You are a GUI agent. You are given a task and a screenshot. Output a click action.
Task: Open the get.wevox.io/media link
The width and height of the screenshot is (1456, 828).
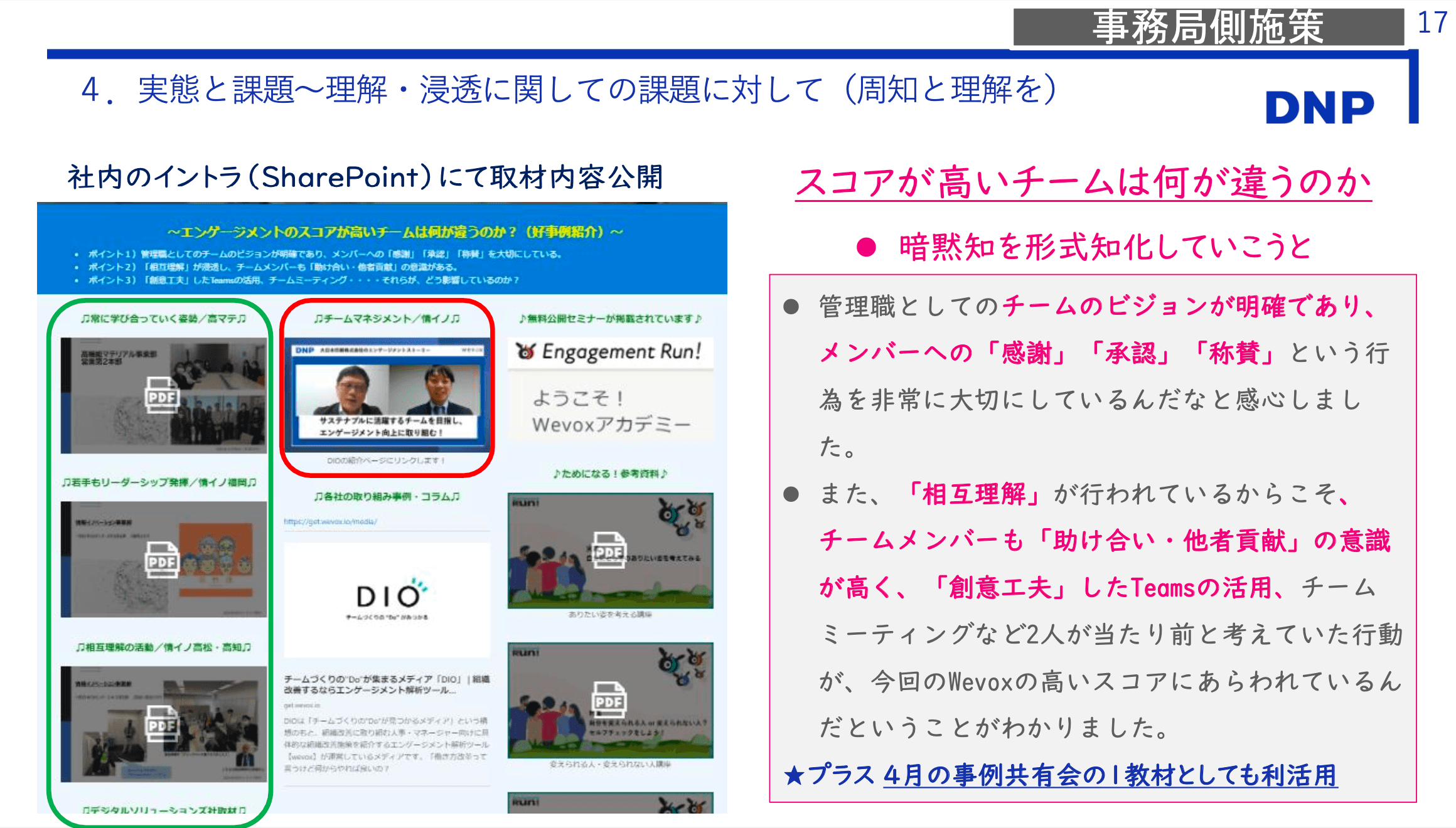coord(330,521)
